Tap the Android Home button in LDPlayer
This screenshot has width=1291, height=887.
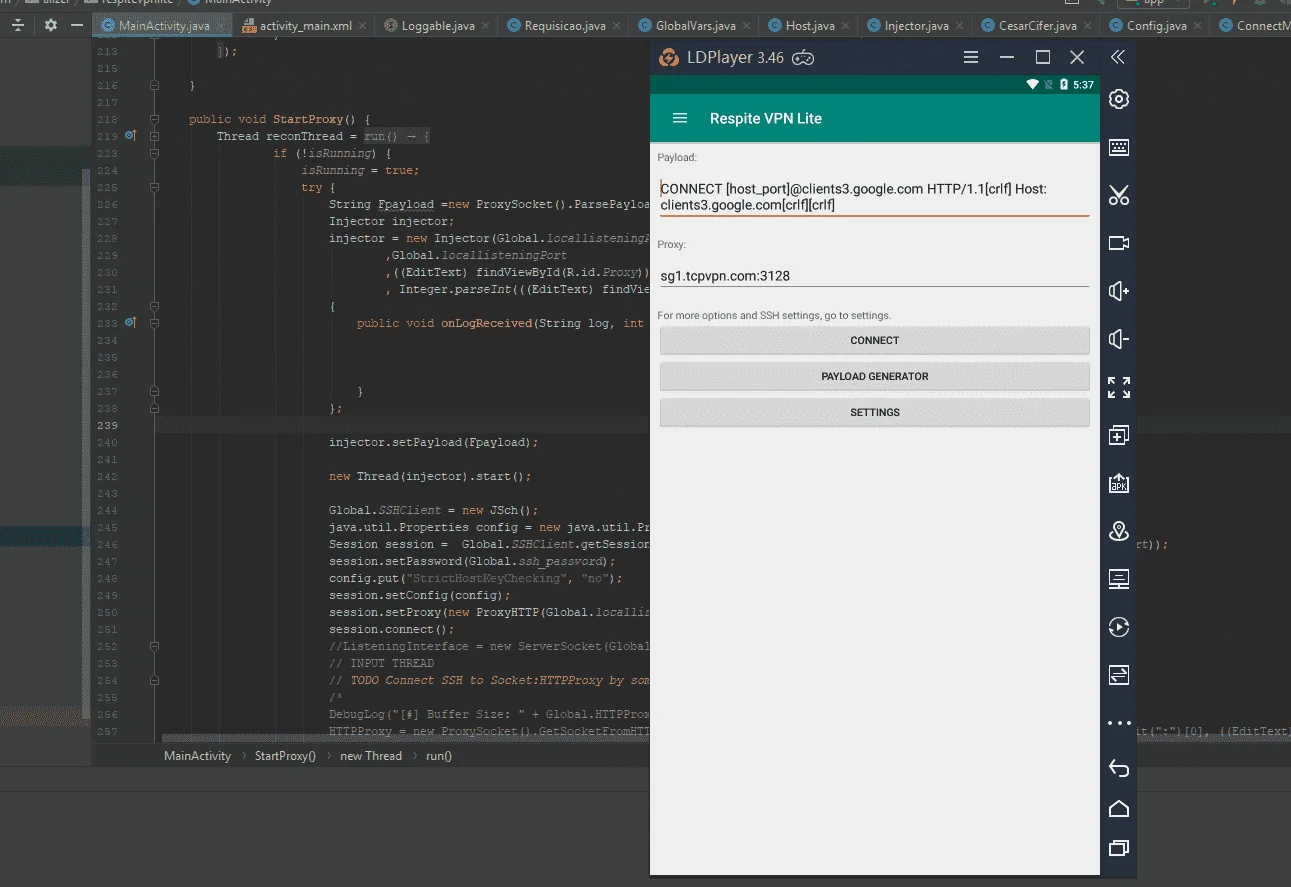pos(1119,808)
